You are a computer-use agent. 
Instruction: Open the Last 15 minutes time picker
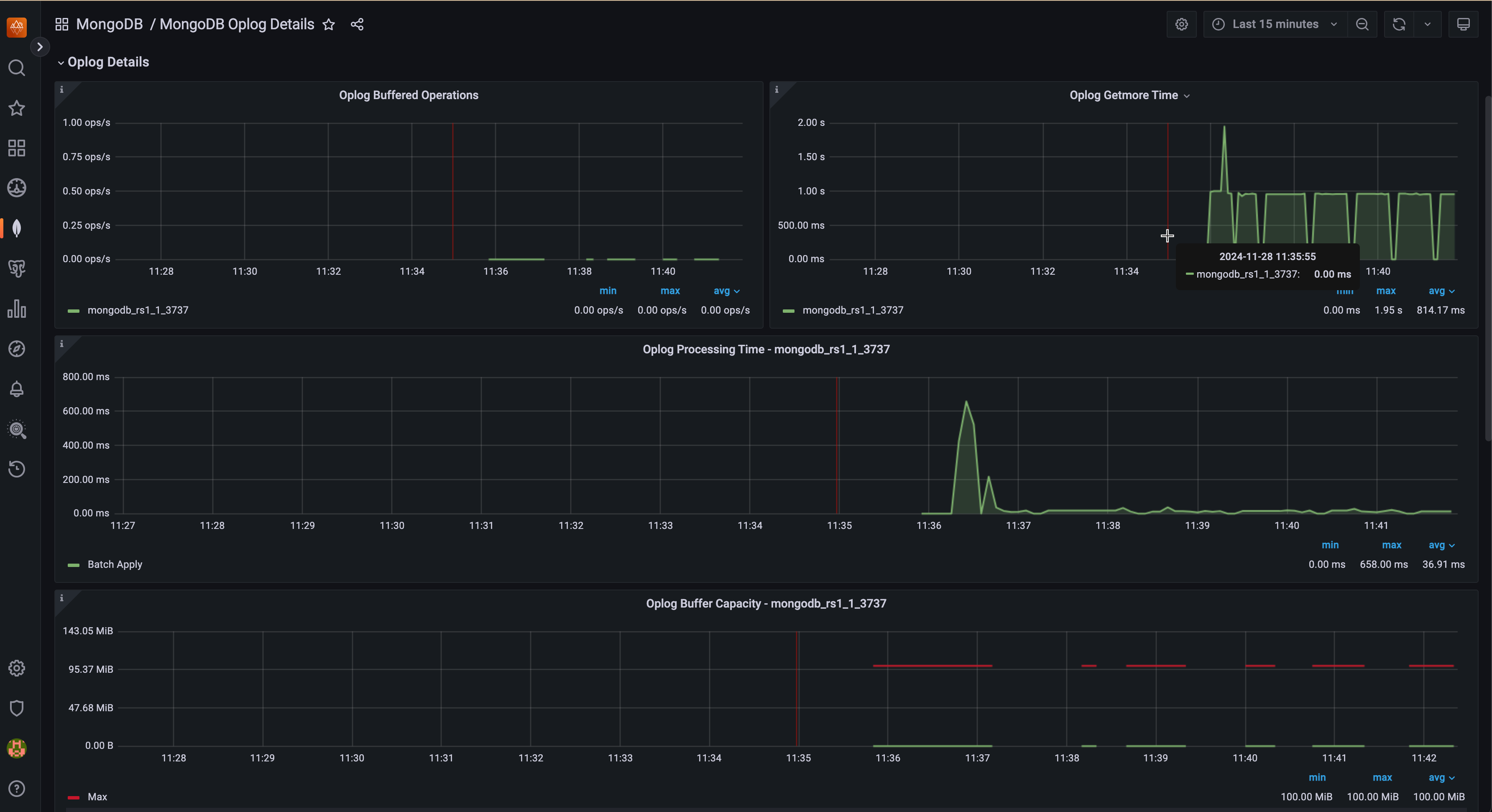tap(1274, 24)
